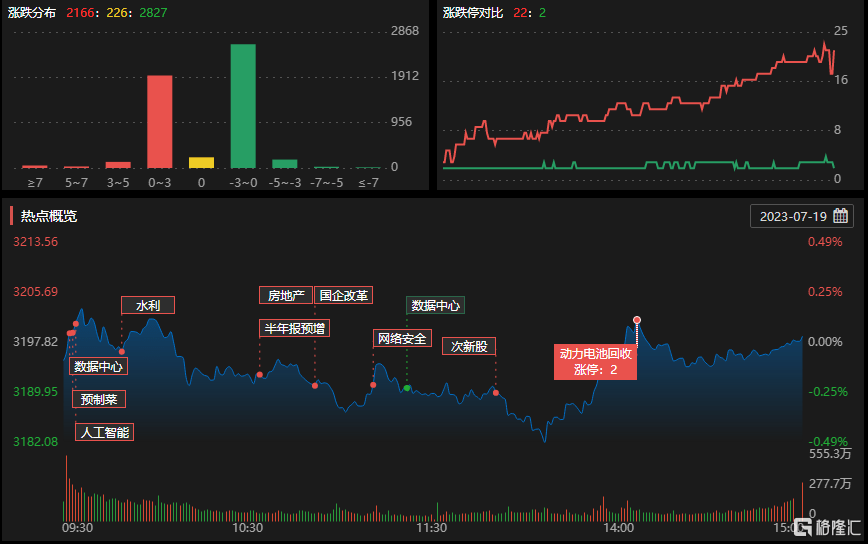Select the 次新股 hotspot label
The image size is (868, 544).
(469, 346)
